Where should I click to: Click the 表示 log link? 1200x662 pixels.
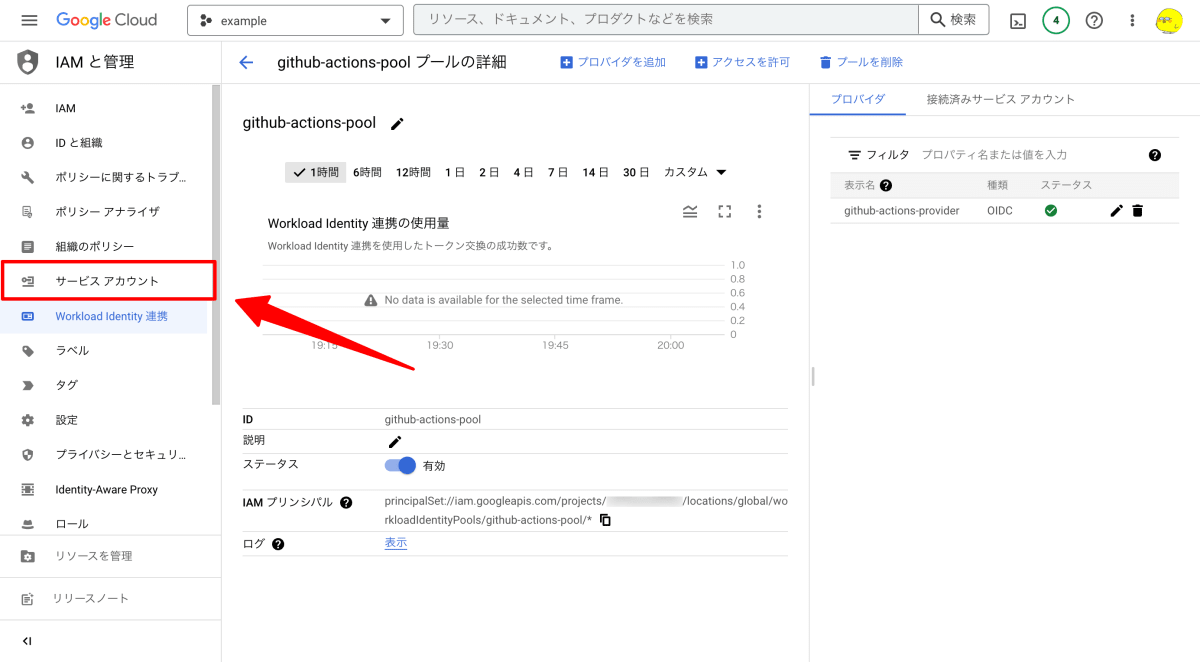click(x=396, y=543)
